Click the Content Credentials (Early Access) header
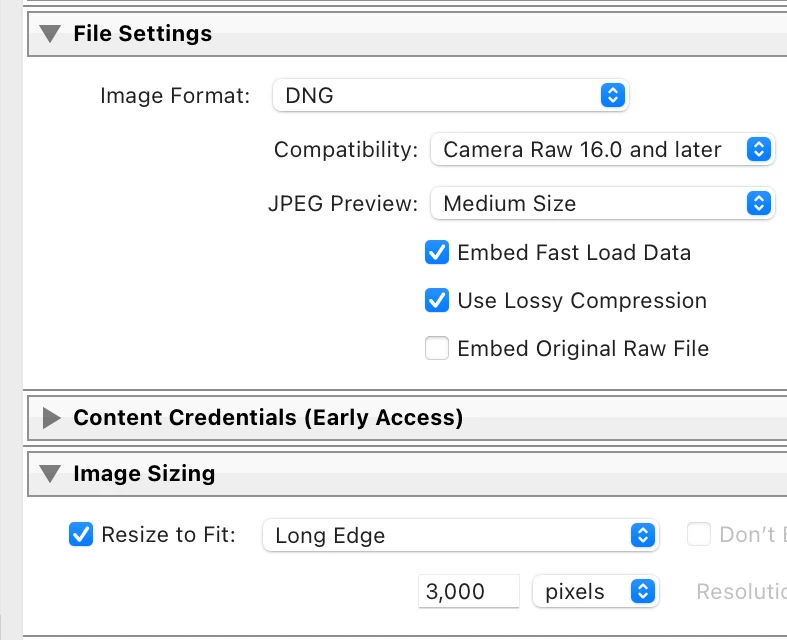Screen dimensions: 787x640 pyautogui.click(x=268, y=418)
